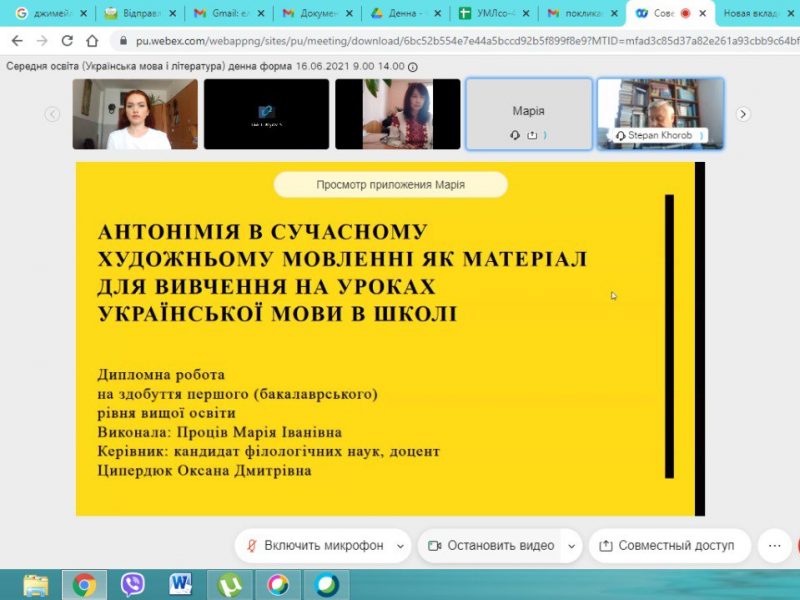Click the address bar URL field
The height and width of the screenshot is (600, 800).
pos(450,41)
